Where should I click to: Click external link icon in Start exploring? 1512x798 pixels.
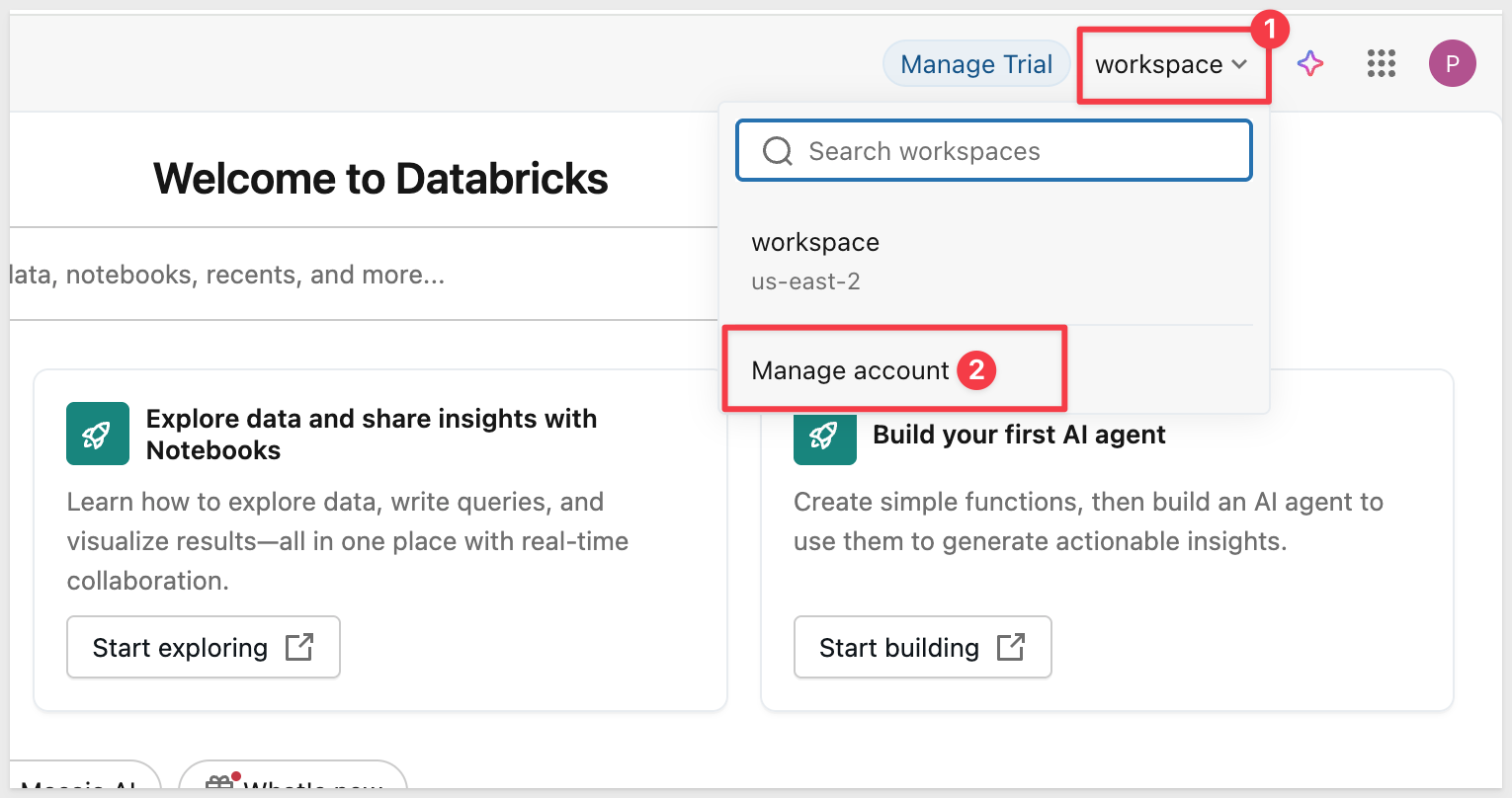pyautogui.click(x=298, y=647)
